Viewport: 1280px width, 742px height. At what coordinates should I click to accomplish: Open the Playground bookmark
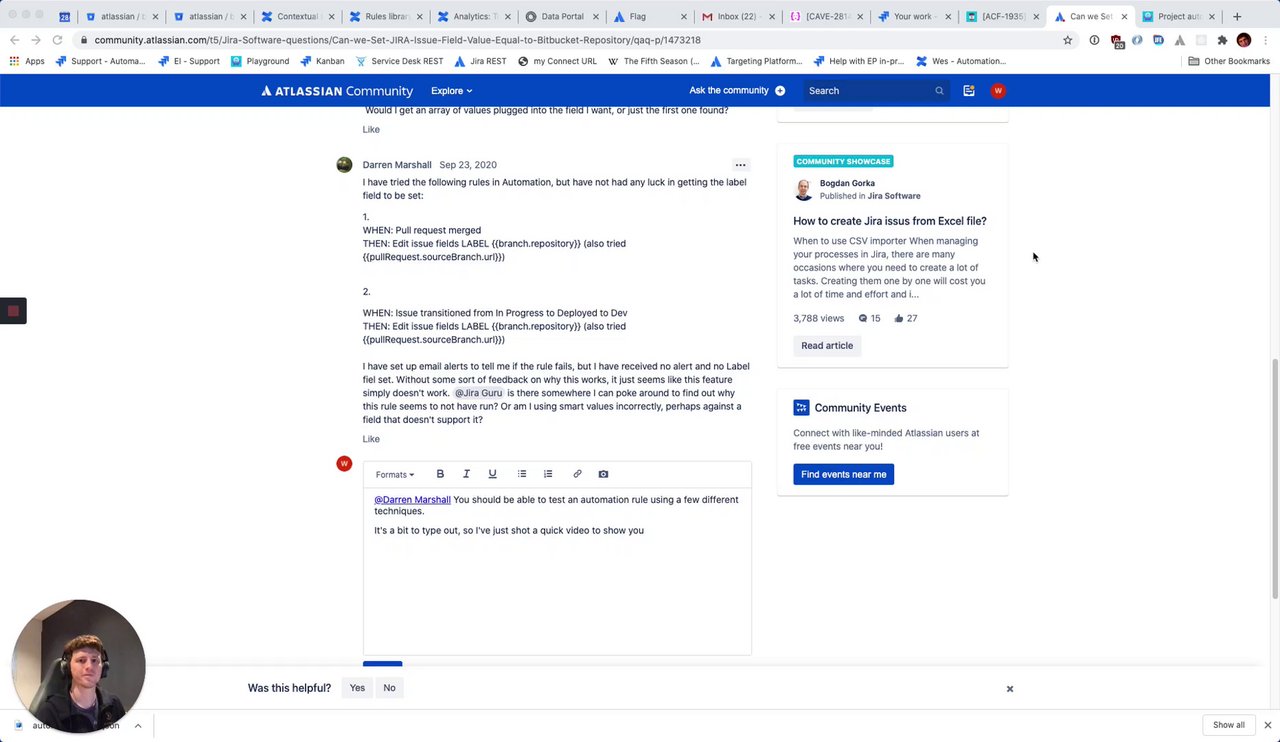click(260, 61)
